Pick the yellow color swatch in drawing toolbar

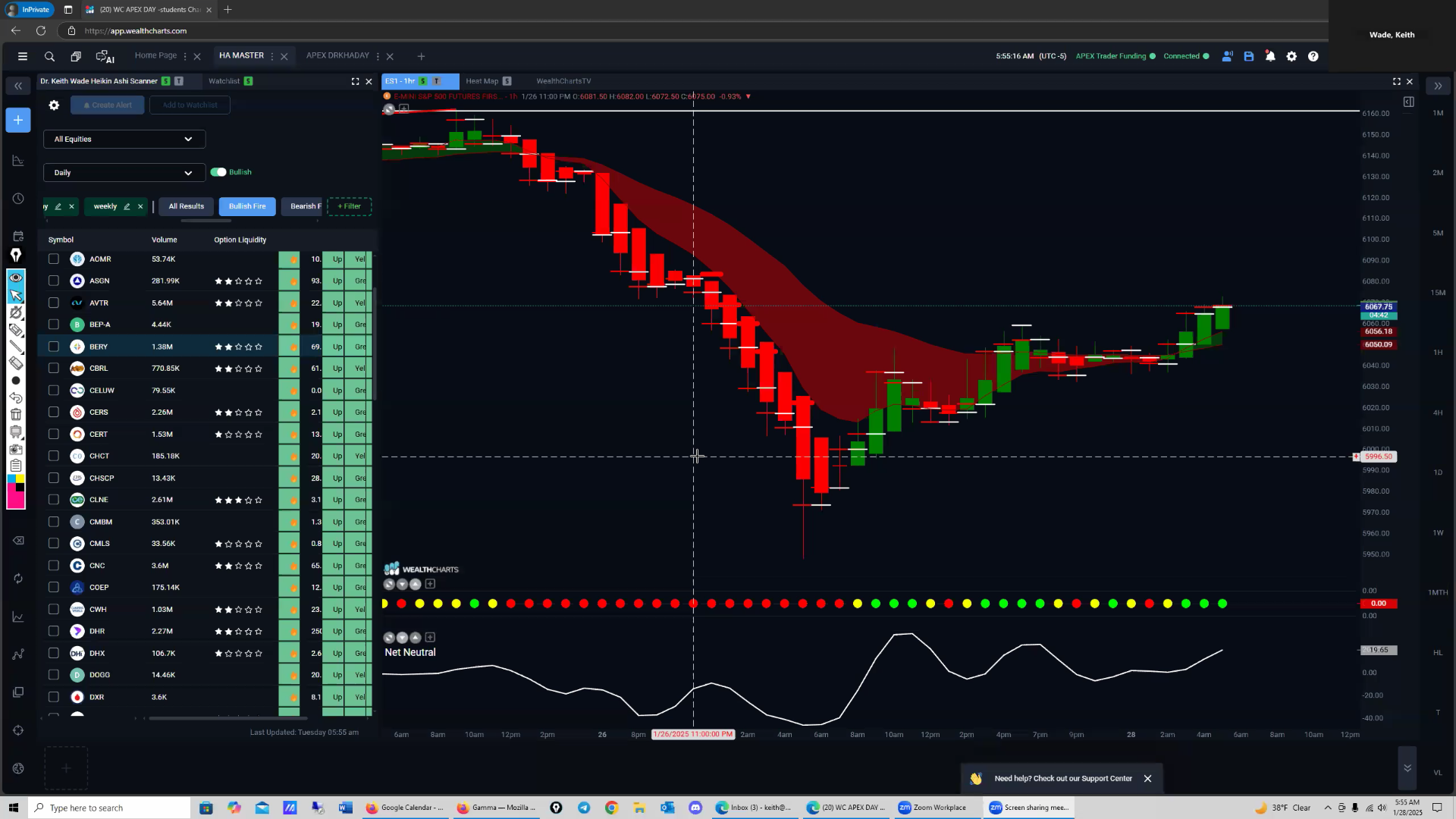(x=20, y=479)
